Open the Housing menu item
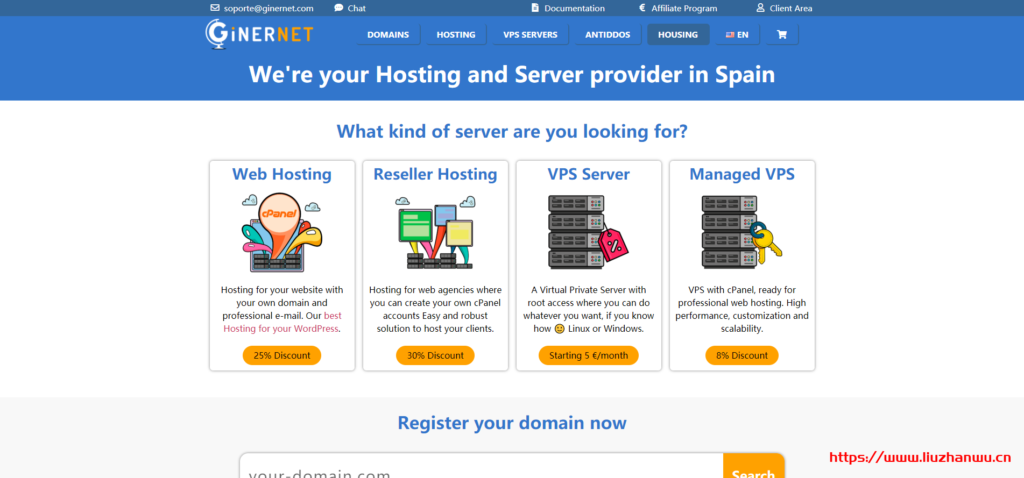Viewport: 1024px width, 478px height. (678, 35)
